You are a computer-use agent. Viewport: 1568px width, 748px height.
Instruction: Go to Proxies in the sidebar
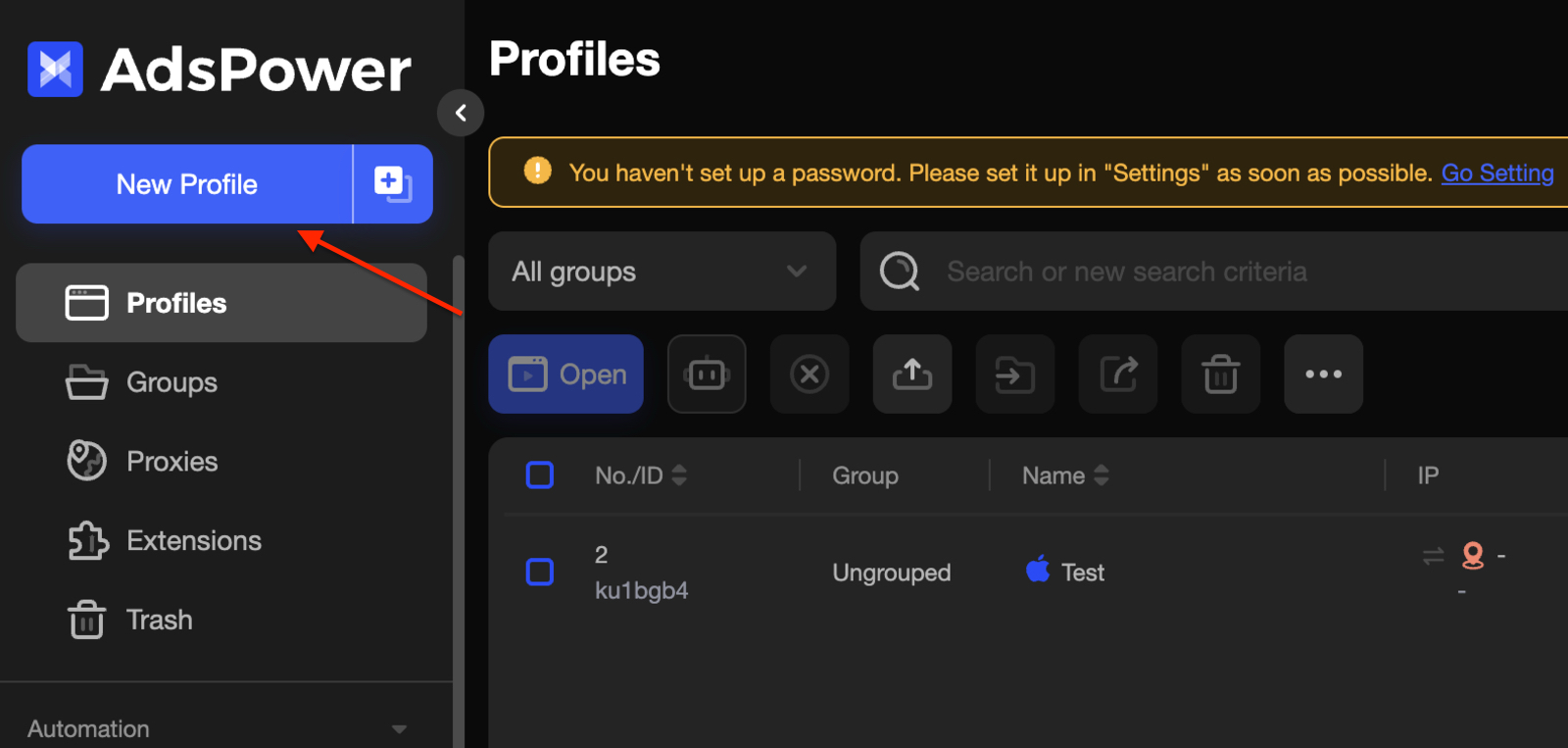pos(171,462)
